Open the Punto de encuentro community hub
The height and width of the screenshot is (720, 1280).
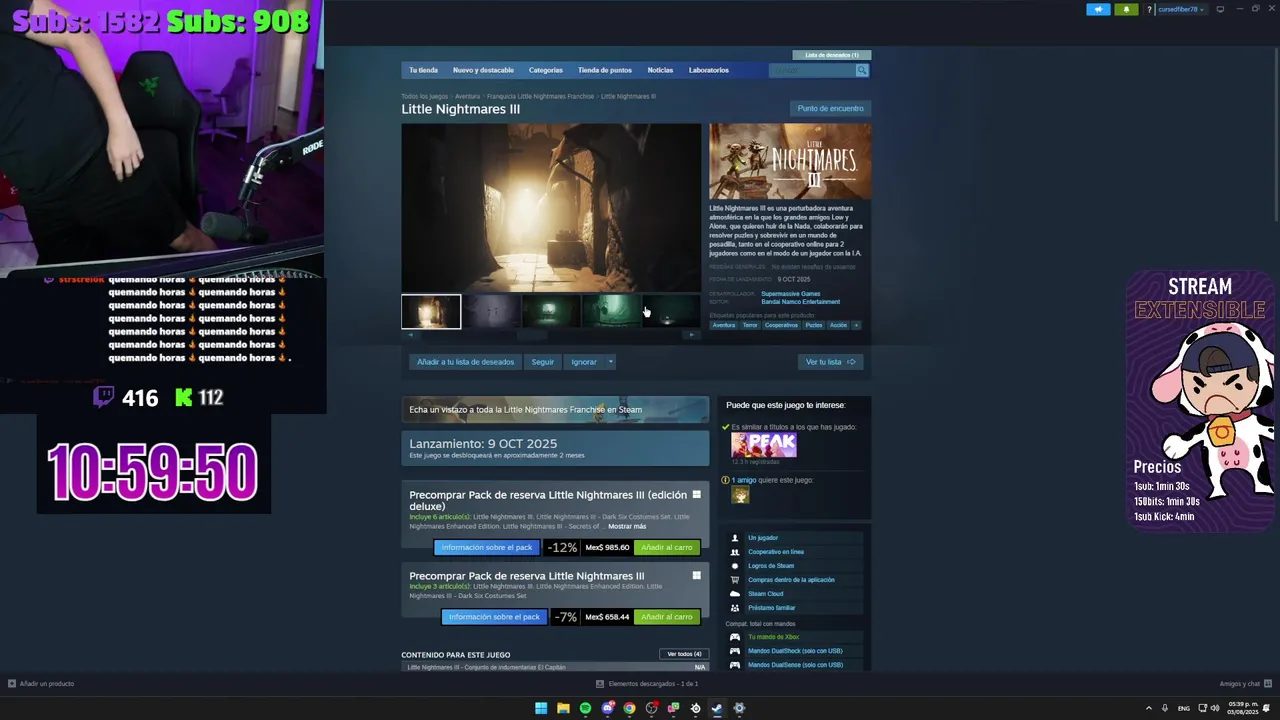(x=830, y=108)
